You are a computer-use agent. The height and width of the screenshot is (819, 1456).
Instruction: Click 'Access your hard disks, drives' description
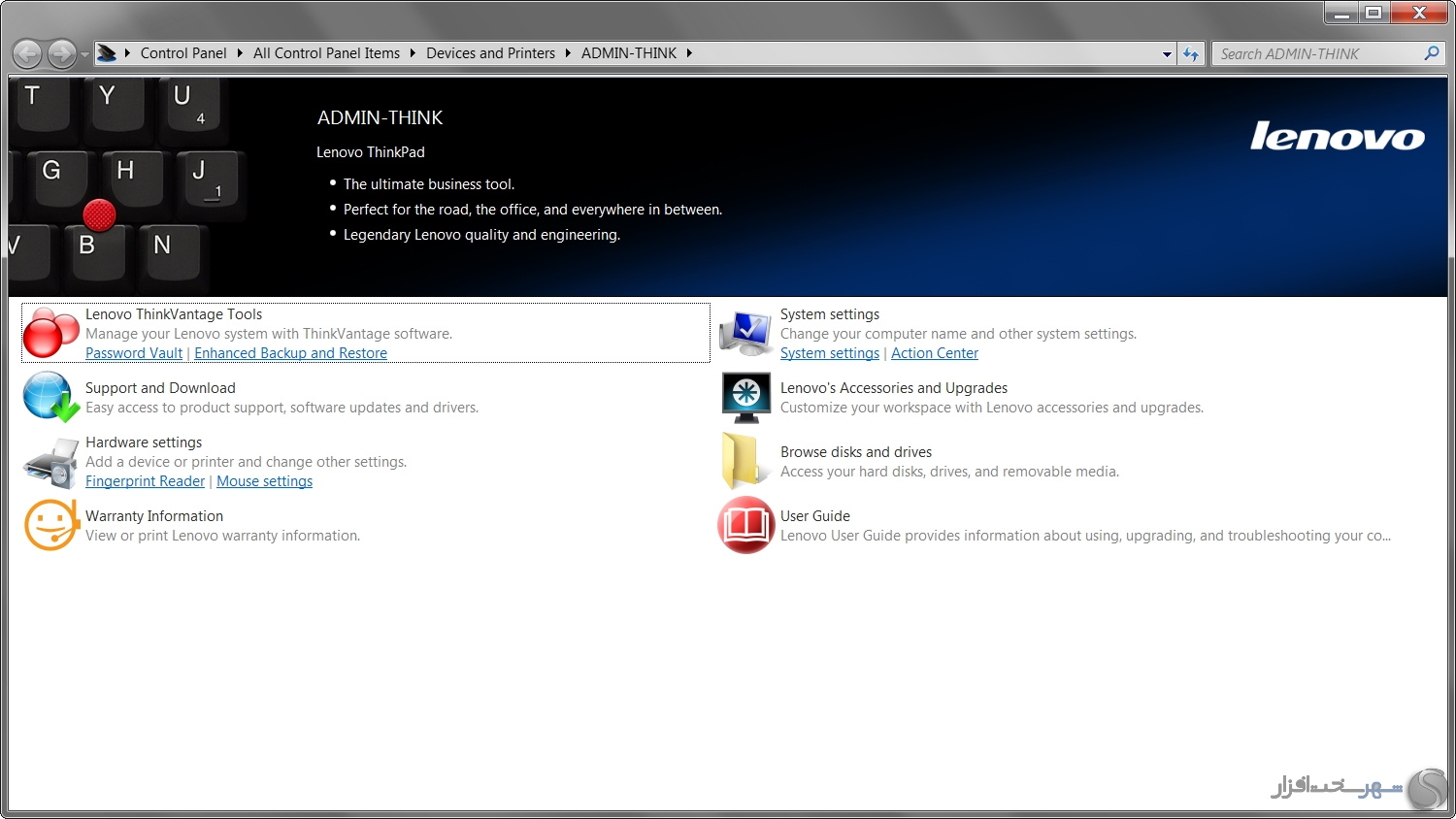click(949, 472)
